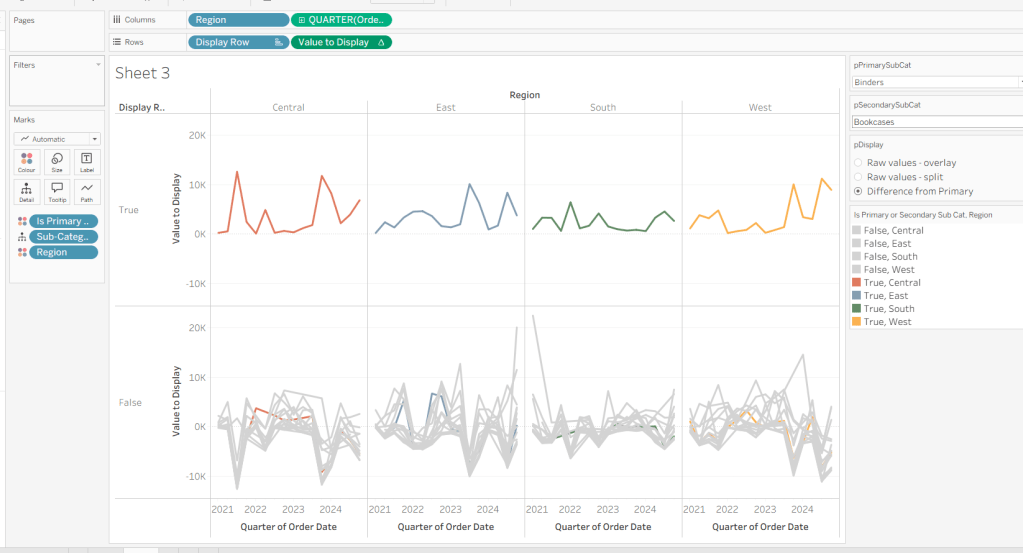This screenshot has width=1023, height=553.
Task: Select Raw values - overlay option
Action: point(858,163)
